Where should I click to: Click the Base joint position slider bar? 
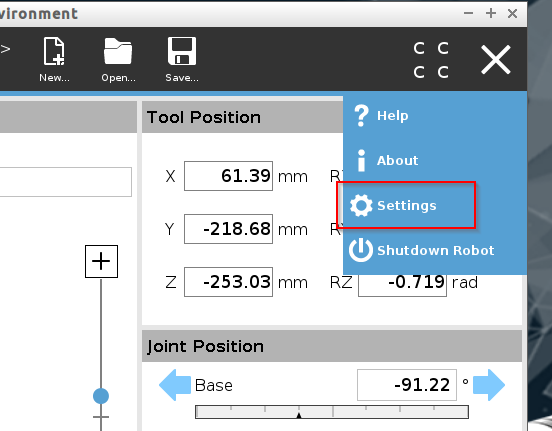point(332,412)
